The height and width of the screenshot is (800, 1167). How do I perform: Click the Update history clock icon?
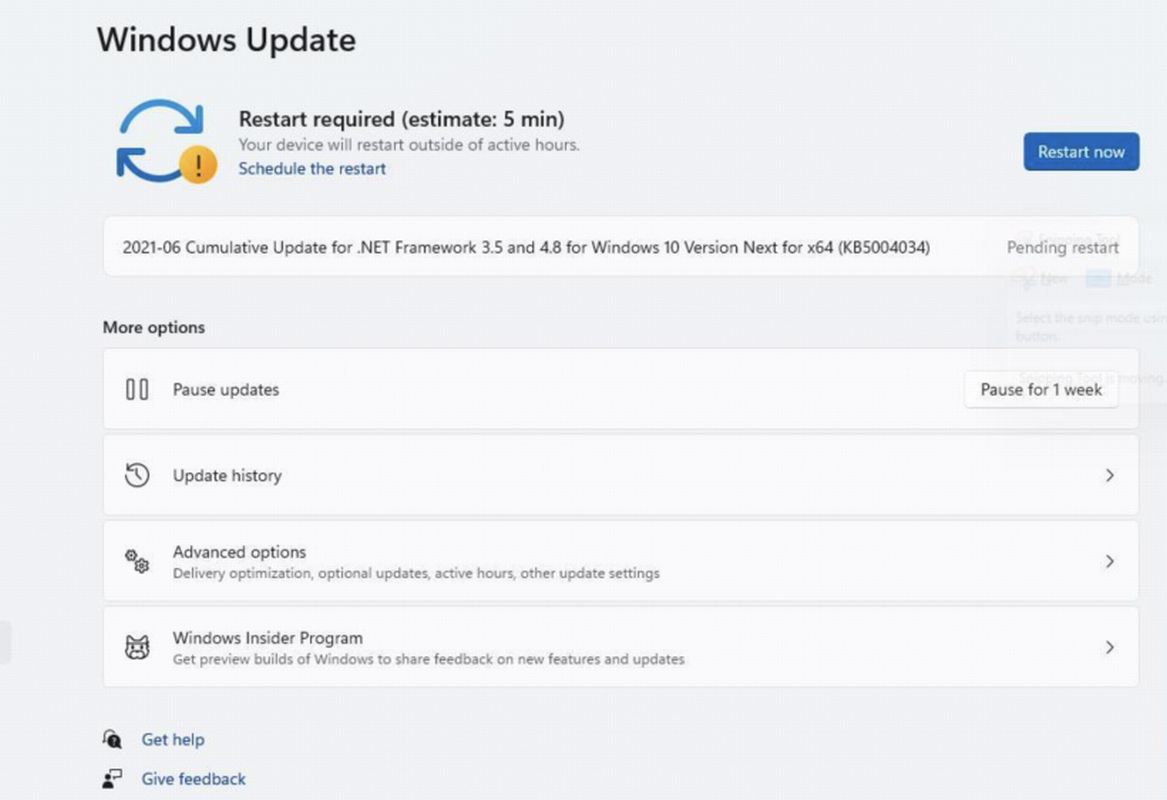[137, 475]
